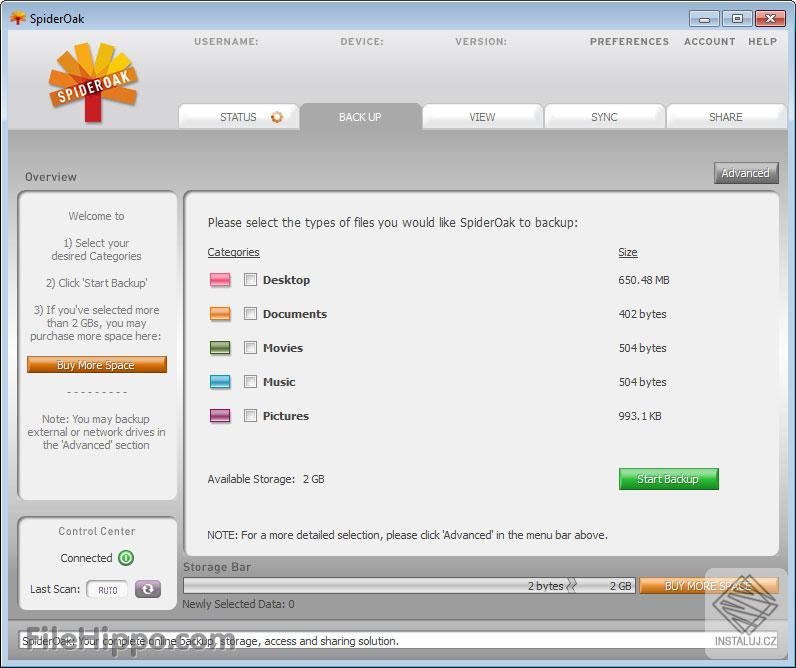Toggle the Pictures category checkbox
The width and height of the screenshot is (796, 668).
pos(250,416)
